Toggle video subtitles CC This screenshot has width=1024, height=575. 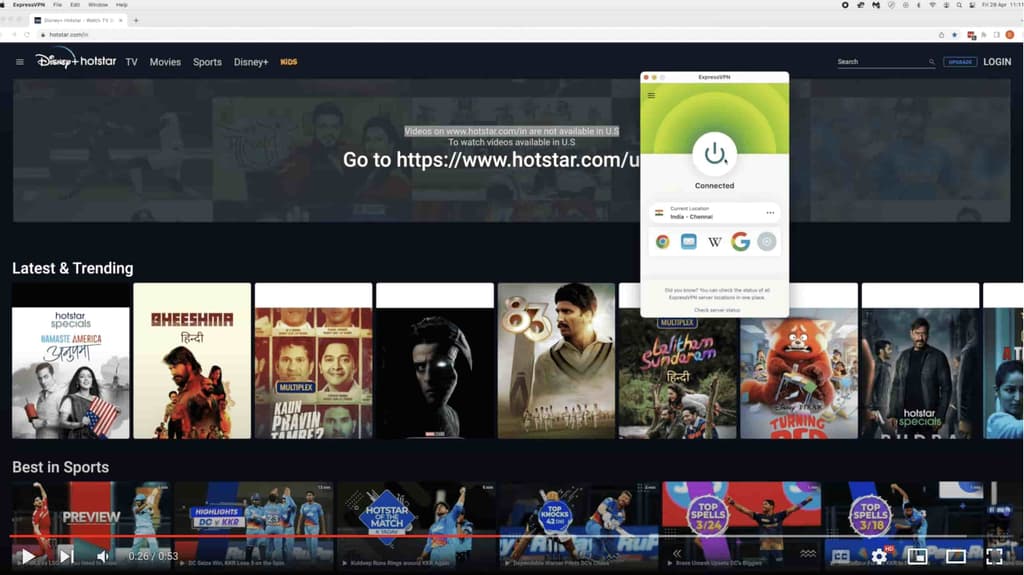[x=840, y=557]
